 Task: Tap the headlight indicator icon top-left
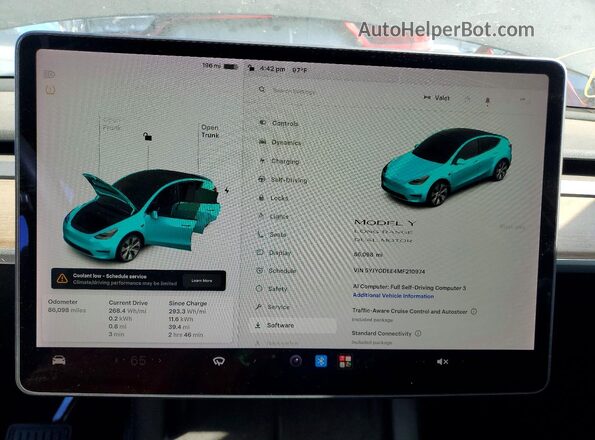(50, 74)
